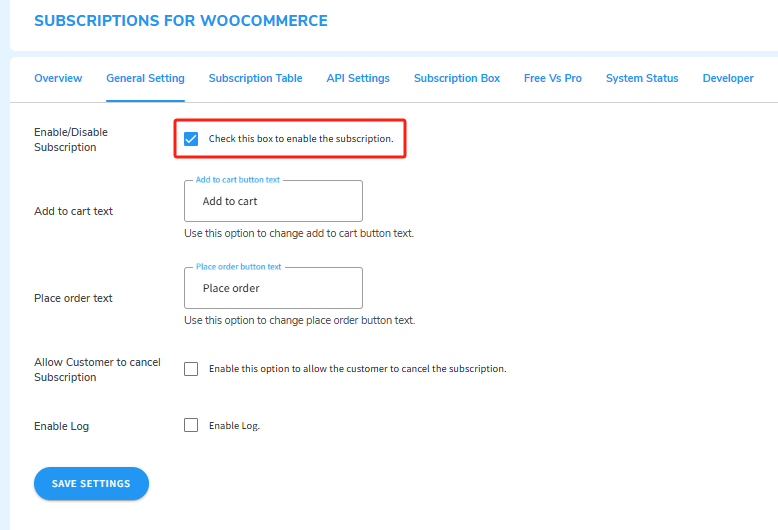Enable the Log checkbox
The width and height of the screenshot is (778, 530).
coord(191,425)
